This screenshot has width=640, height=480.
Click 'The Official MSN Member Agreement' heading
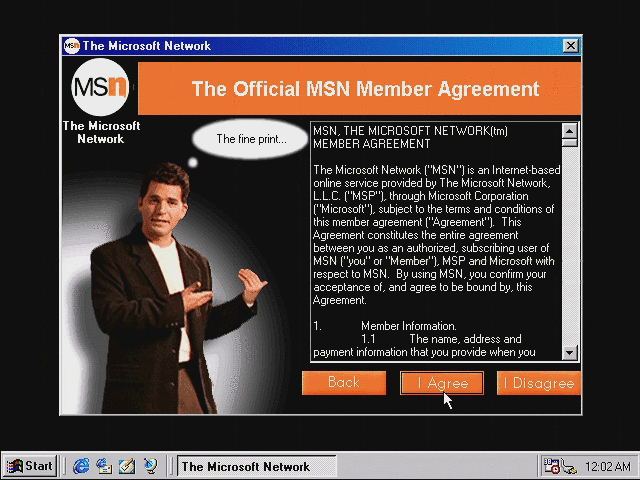coord(365,89)
